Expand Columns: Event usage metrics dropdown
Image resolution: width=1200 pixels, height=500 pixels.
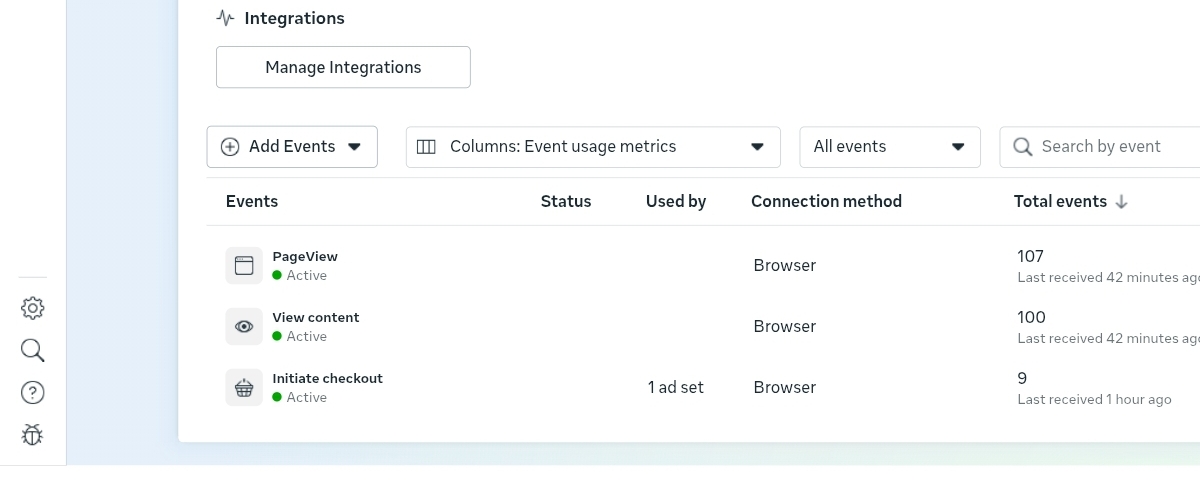[593, 146]
